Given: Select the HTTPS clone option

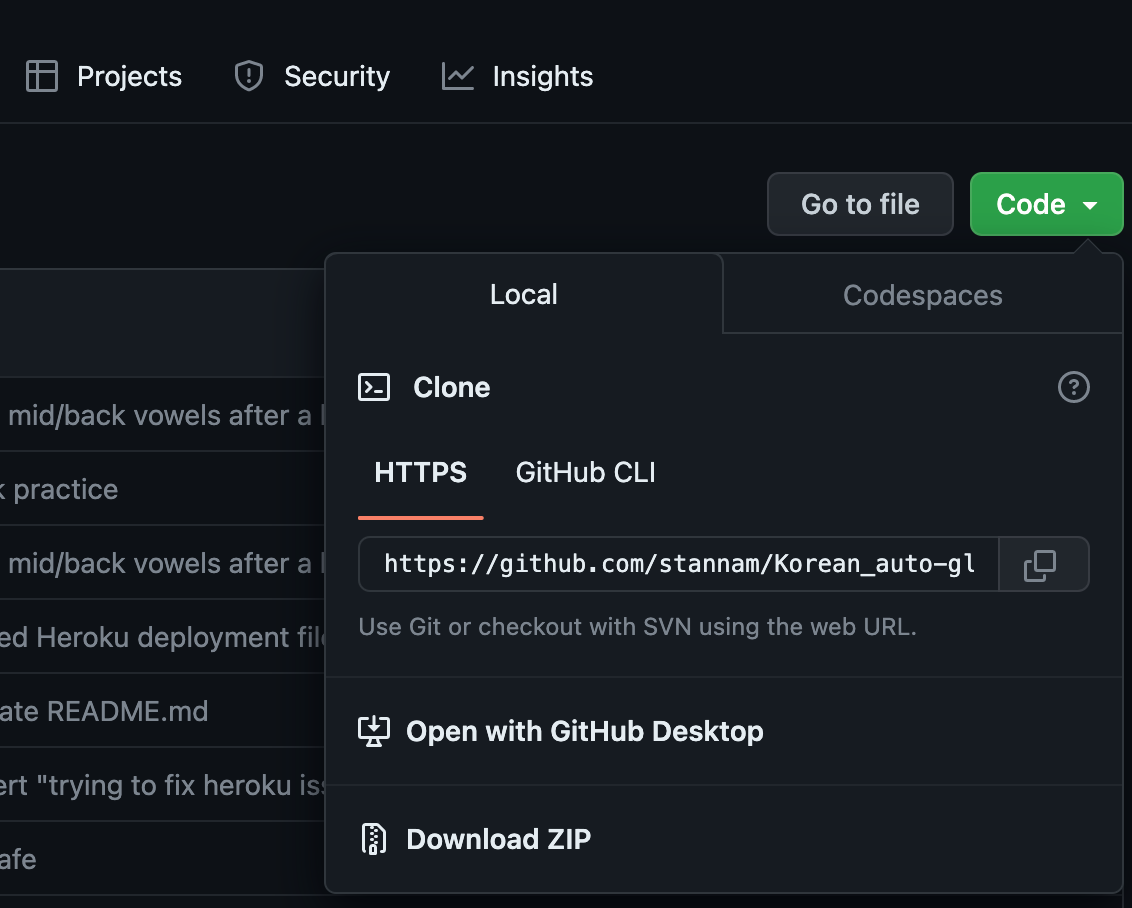Looking at the screenshot, I should click(420, 473).
